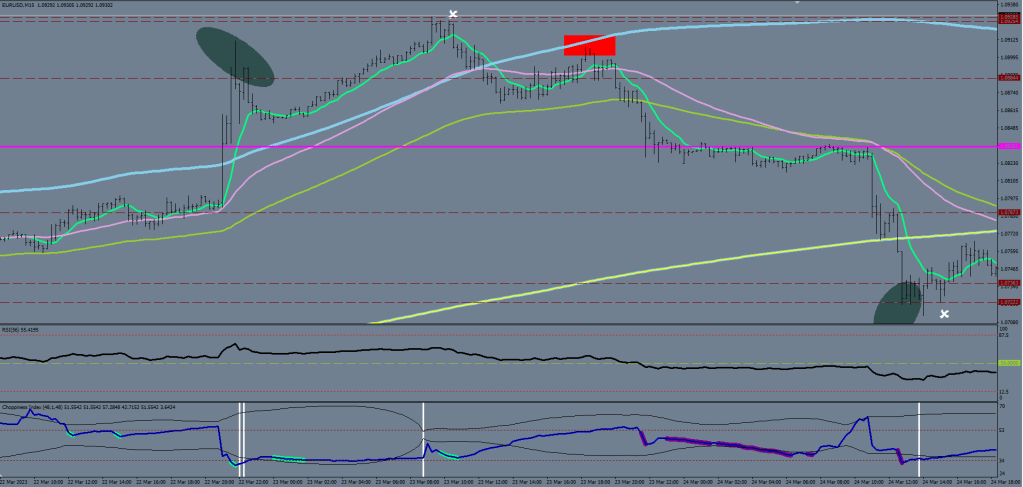This screenshot has width=1023, height=487.
Task: Click the chart shift triangle on top edge
Action: [796, 2]
